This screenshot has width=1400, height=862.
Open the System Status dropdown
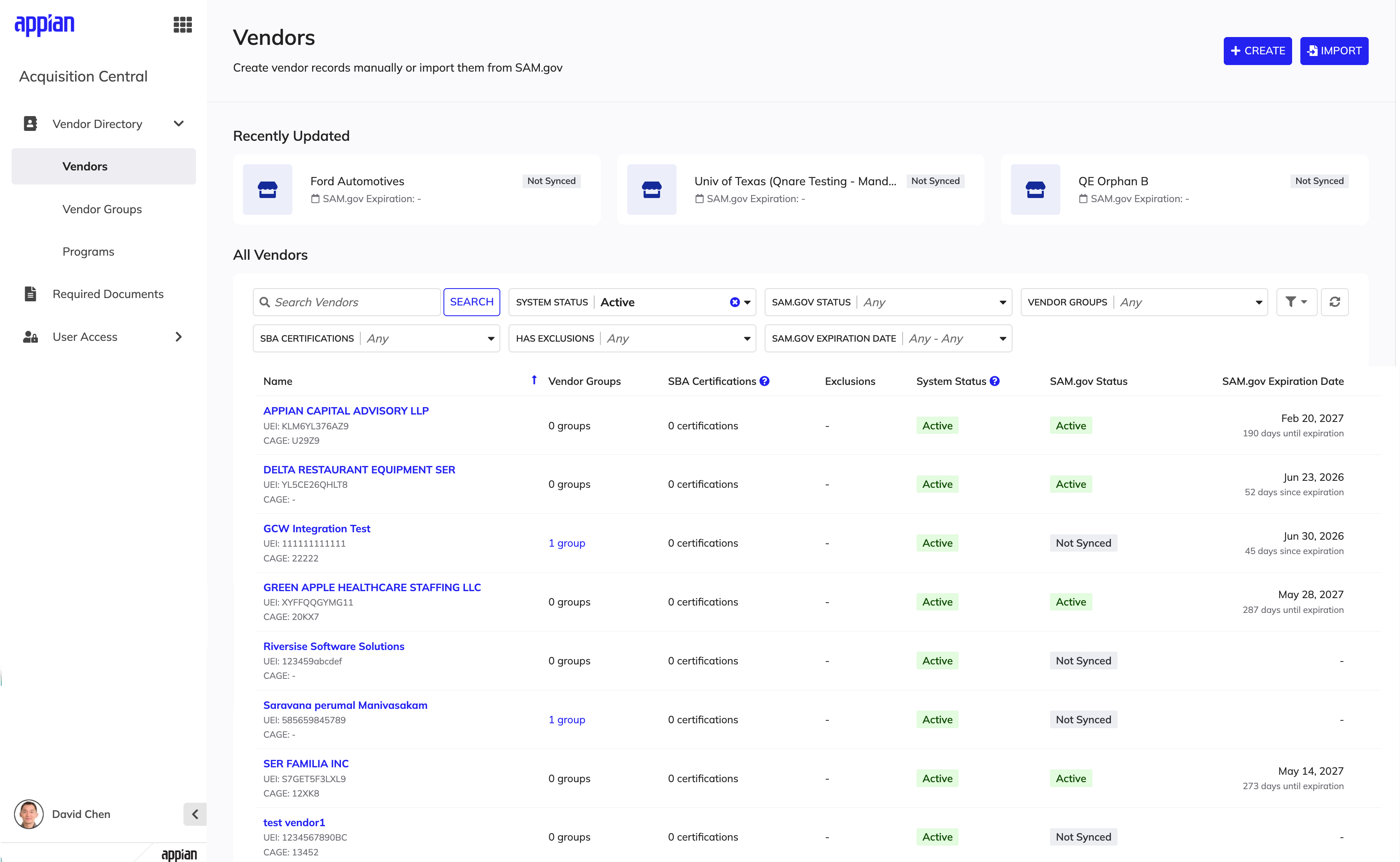click(x=632, y=302)
